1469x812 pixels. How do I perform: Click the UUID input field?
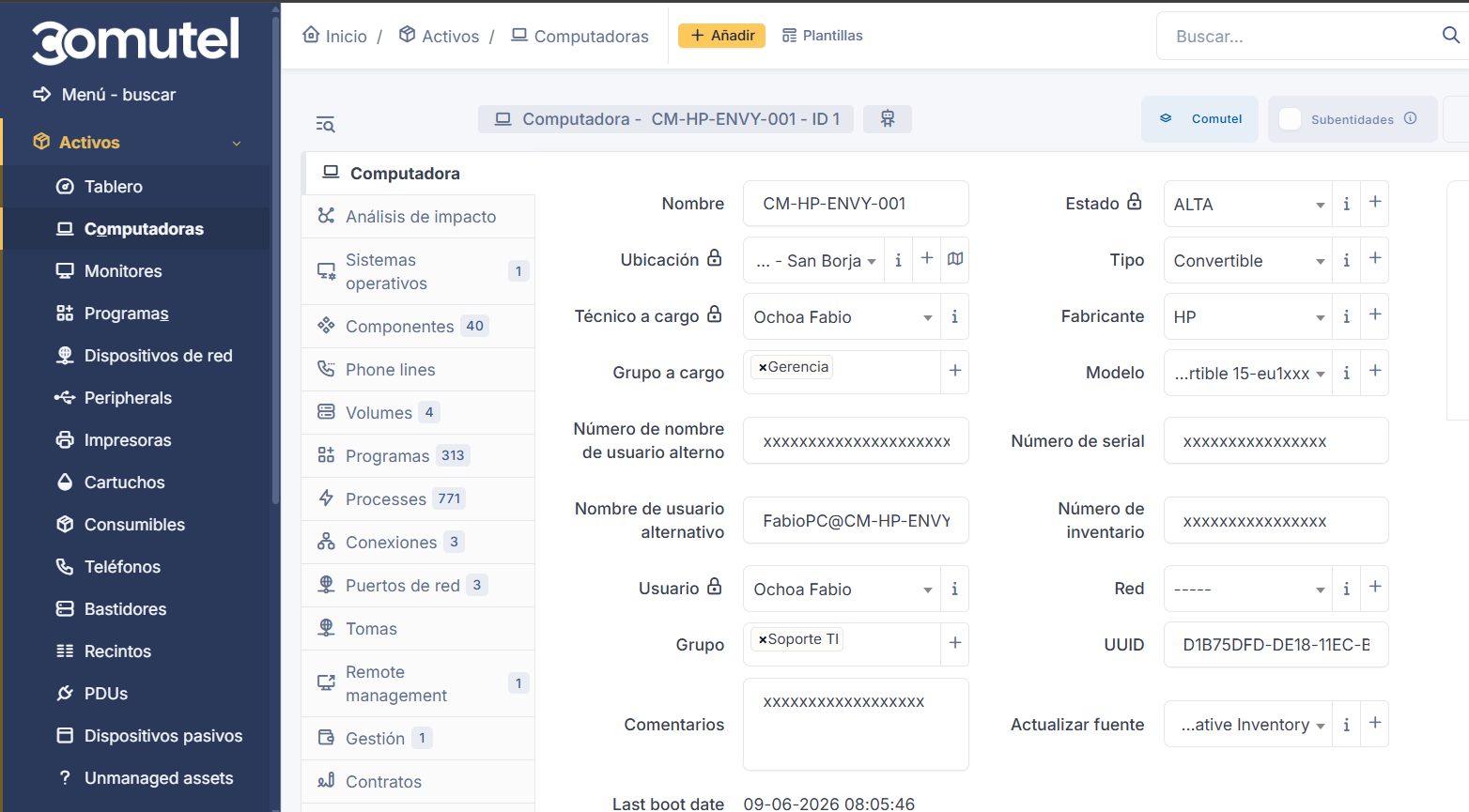(1276, 645)
